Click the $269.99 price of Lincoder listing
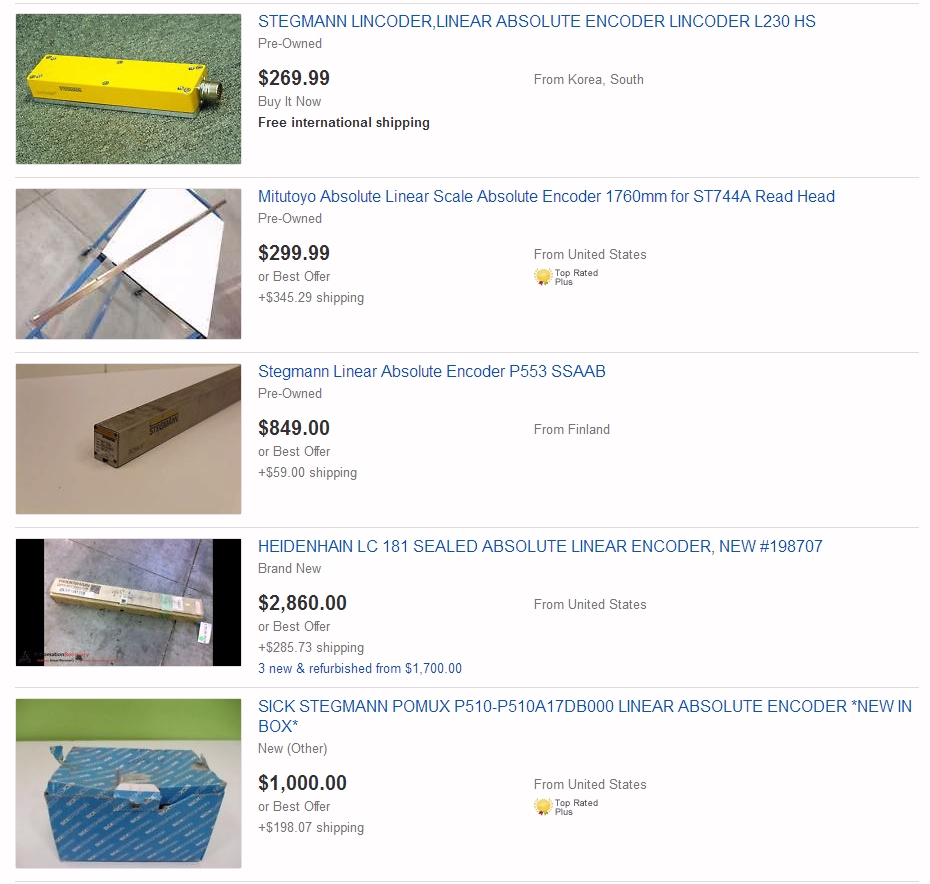The width and height of the screenshot is (930, 884). (294, 78)
